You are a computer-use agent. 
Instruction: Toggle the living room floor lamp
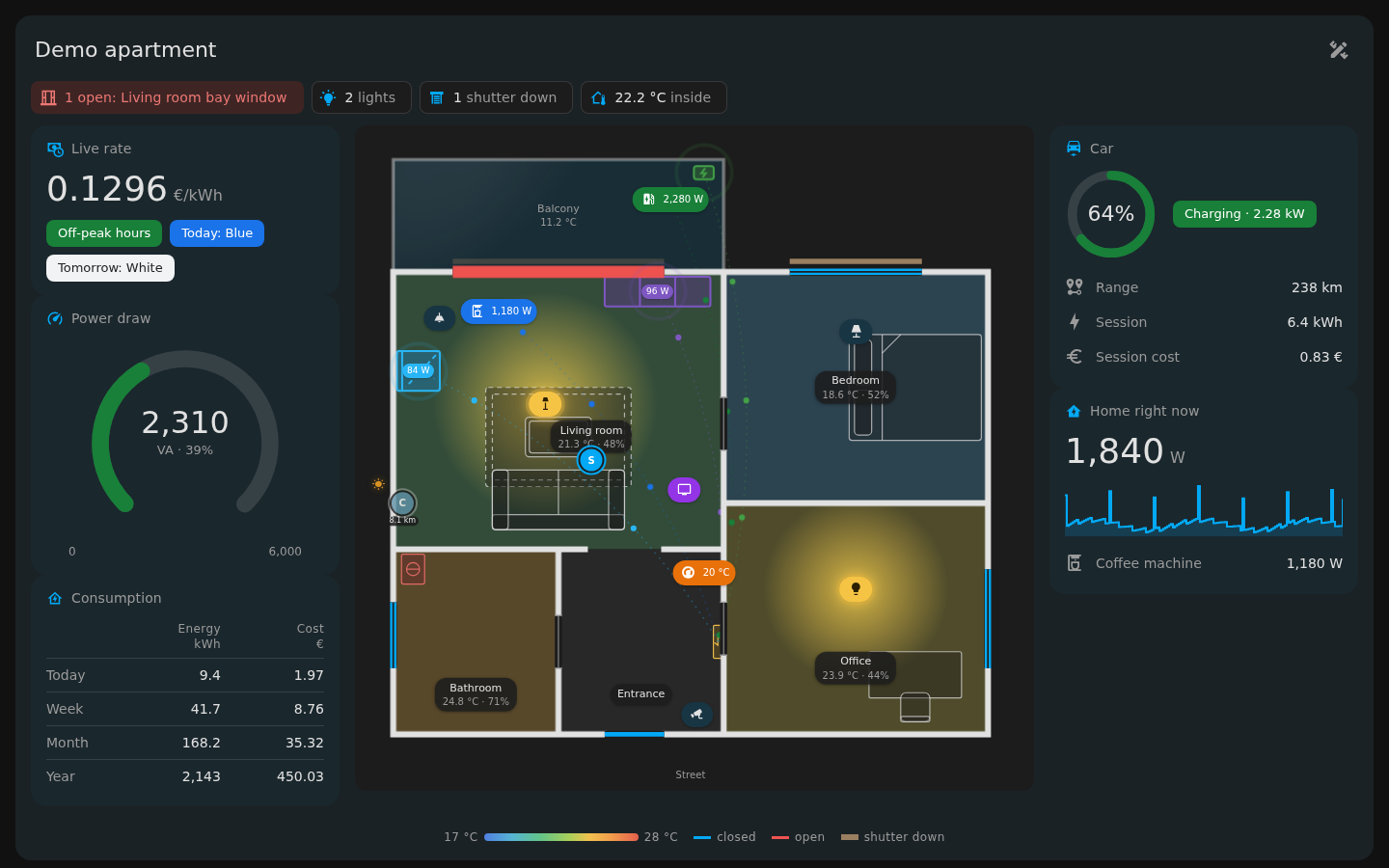545,404
